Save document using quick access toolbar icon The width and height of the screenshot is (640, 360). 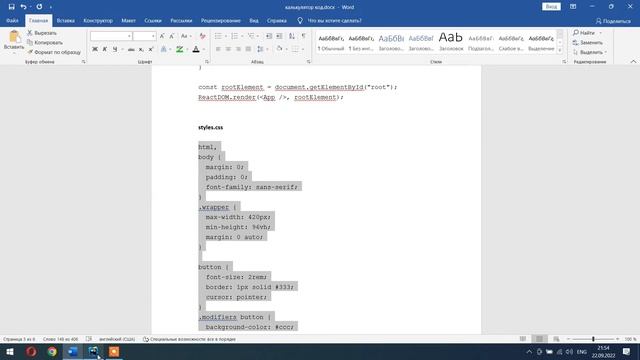point(11,7)
